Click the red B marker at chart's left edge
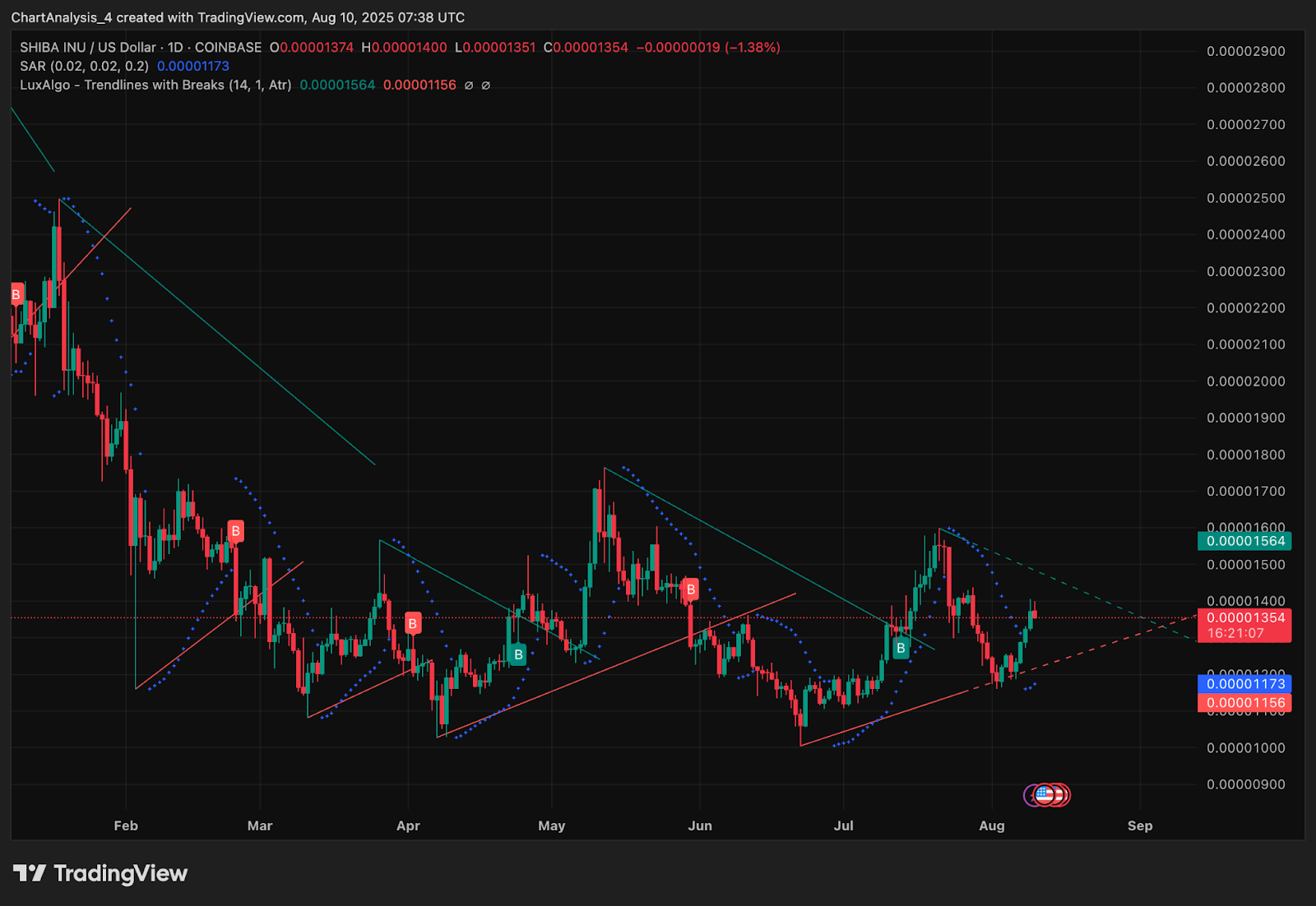 point(16,294)
